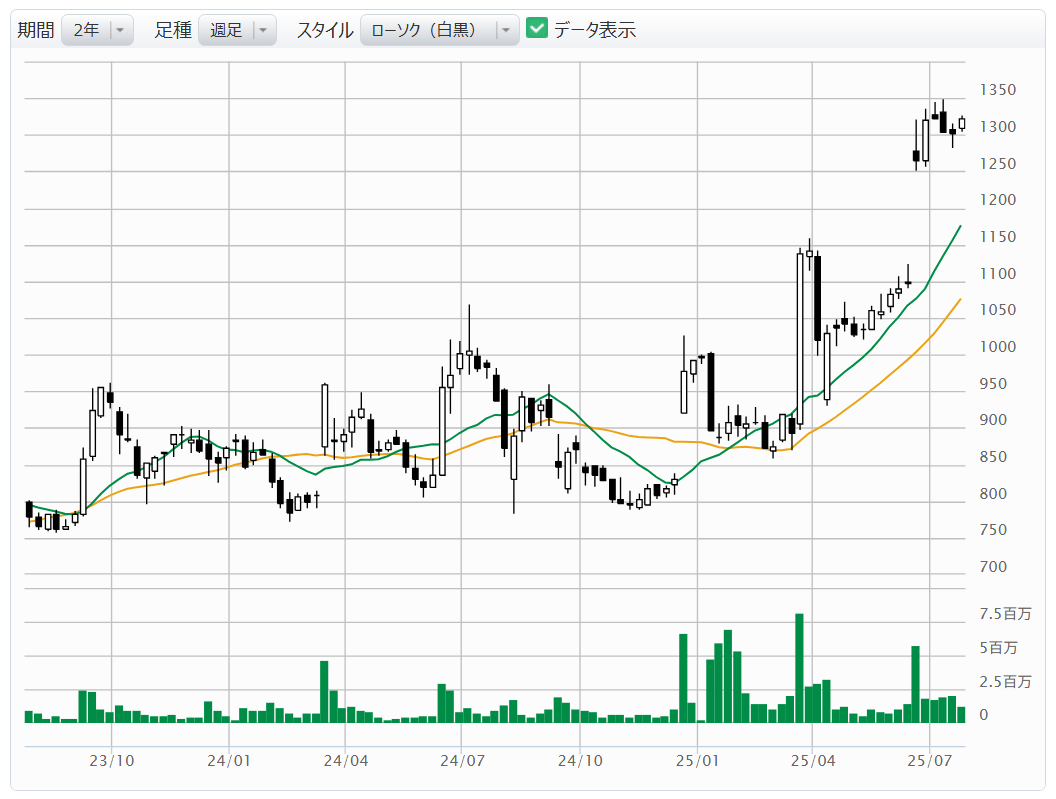1056x799 pixels.
Task: Click the 1050 price axis label
Action: tap(997, 310)
